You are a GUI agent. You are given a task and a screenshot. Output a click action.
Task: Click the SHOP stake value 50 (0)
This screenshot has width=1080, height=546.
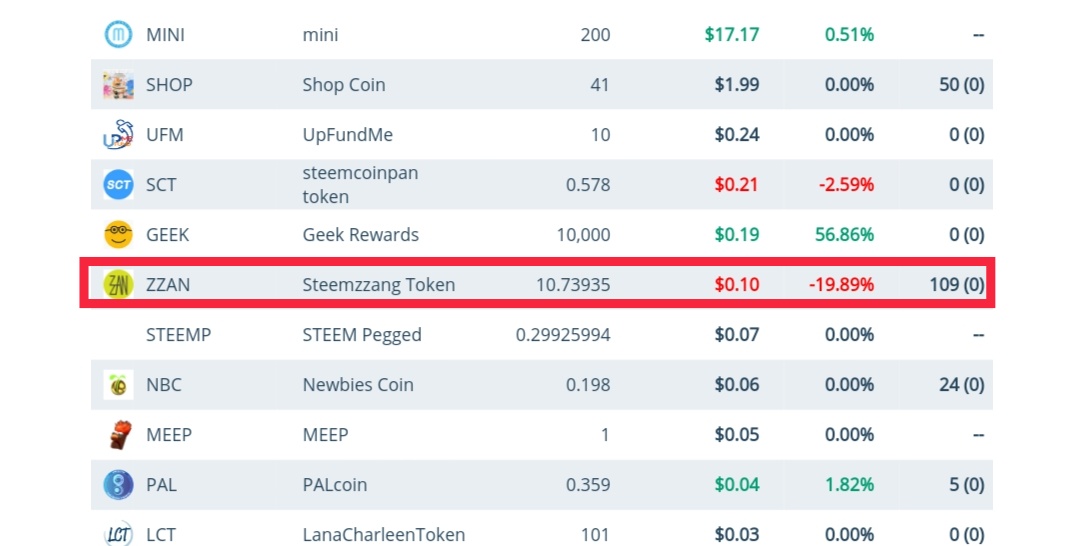[961, 85]
